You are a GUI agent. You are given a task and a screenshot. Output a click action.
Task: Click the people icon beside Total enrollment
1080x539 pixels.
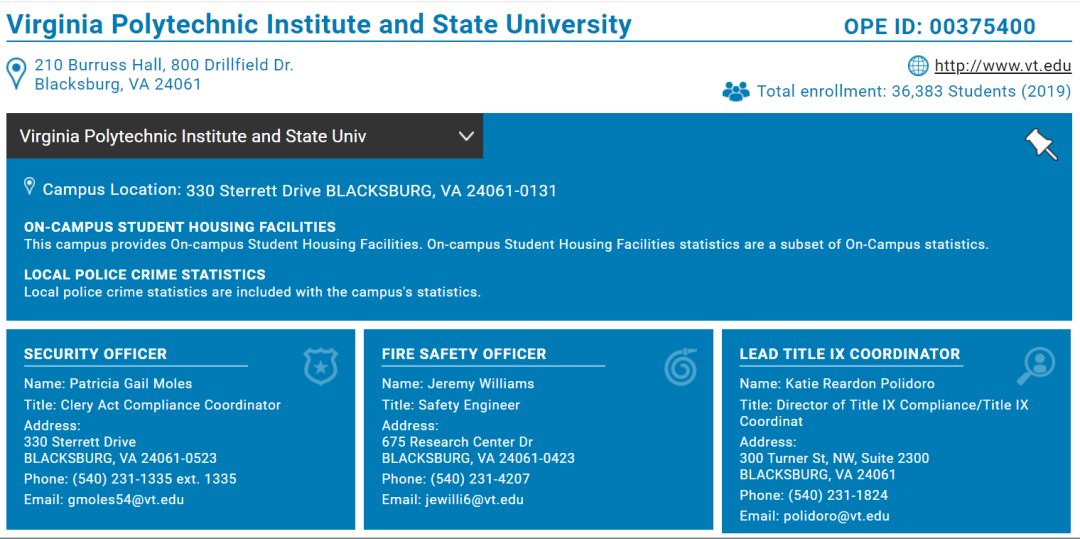(x=736, y=91)
